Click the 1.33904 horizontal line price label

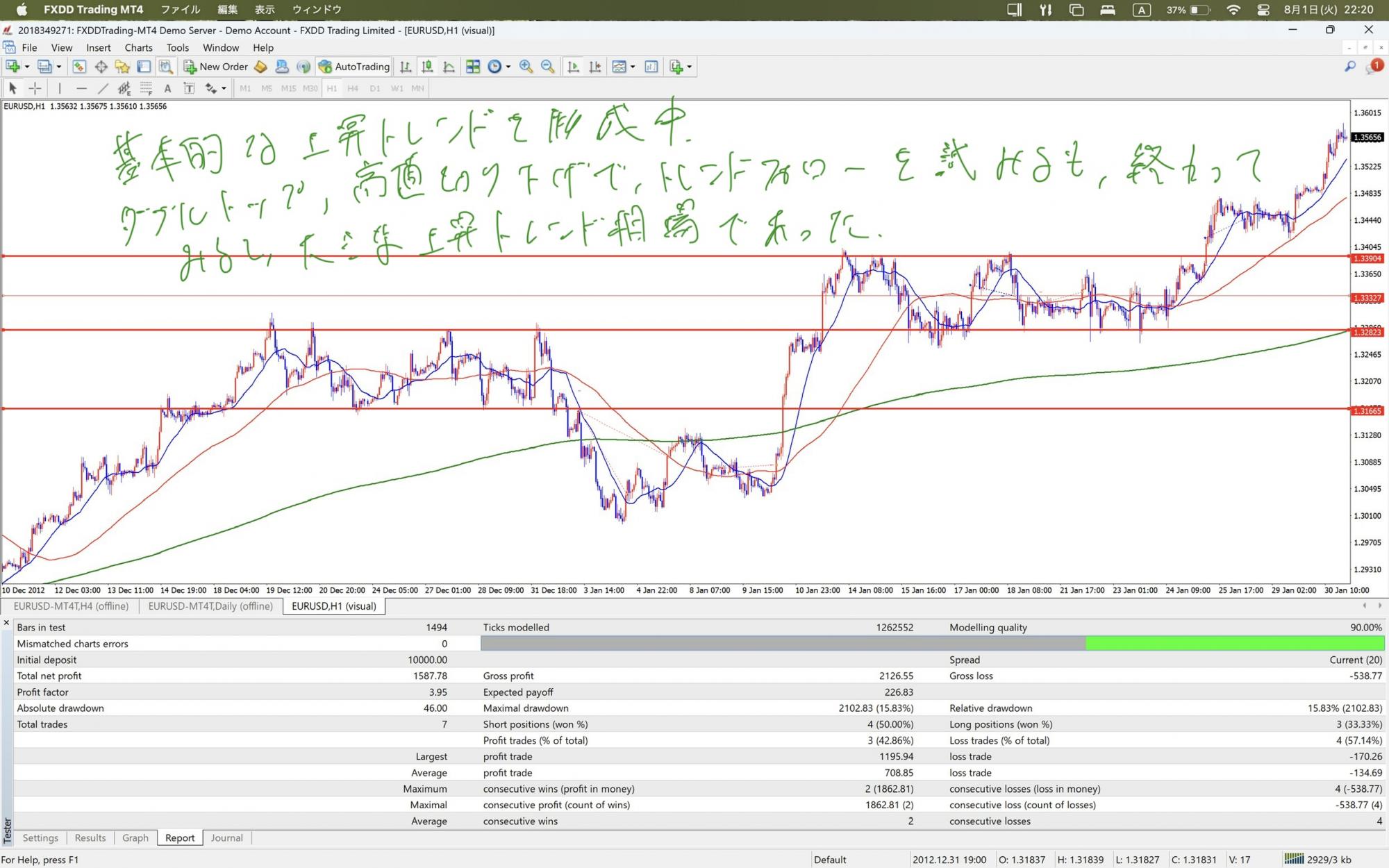pyautogui.click(x=1367, y=258)
